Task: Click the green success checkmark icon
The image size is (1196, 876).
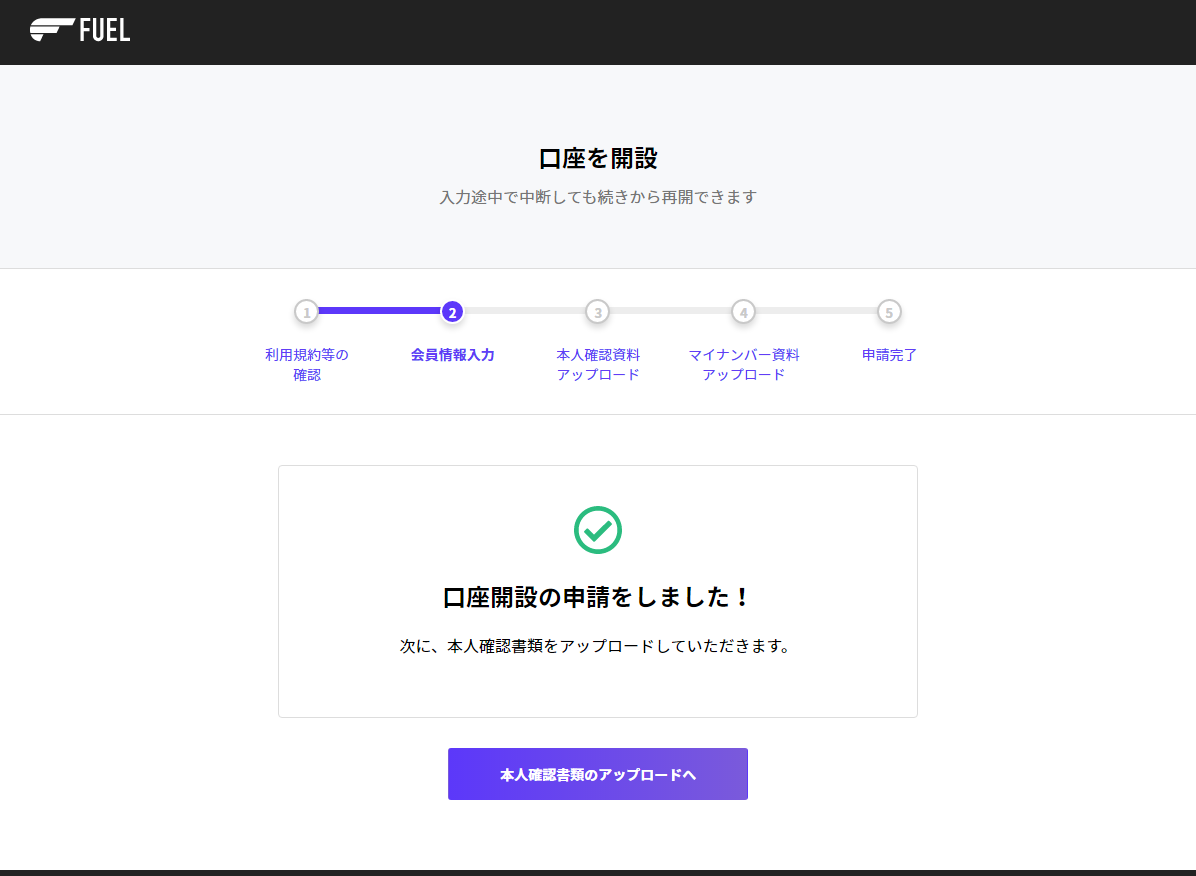Action: click(x=598, y=529)
